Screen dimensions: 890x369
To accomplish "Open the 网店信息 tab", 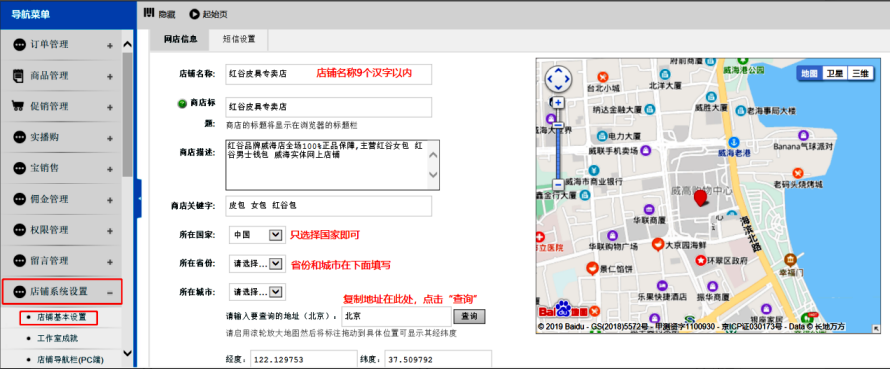I will 180,40.
